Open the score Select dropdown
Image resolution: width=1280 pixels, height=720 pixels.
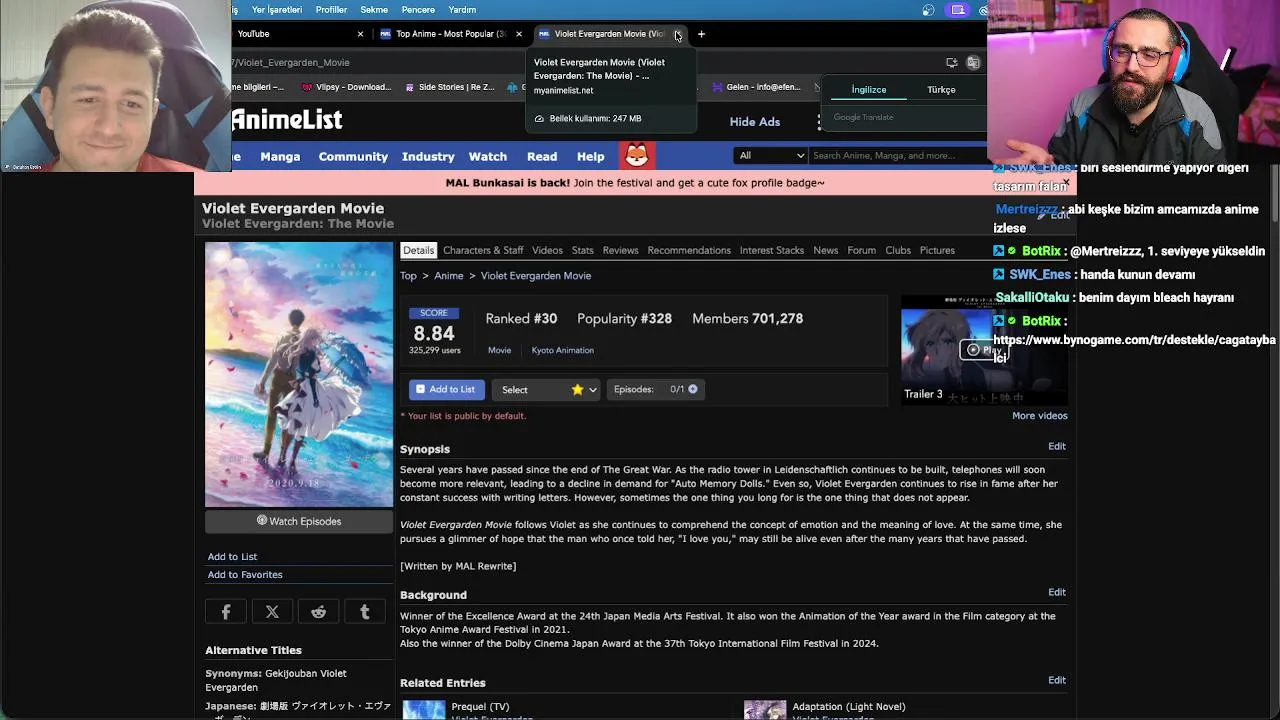pos(546,389)
